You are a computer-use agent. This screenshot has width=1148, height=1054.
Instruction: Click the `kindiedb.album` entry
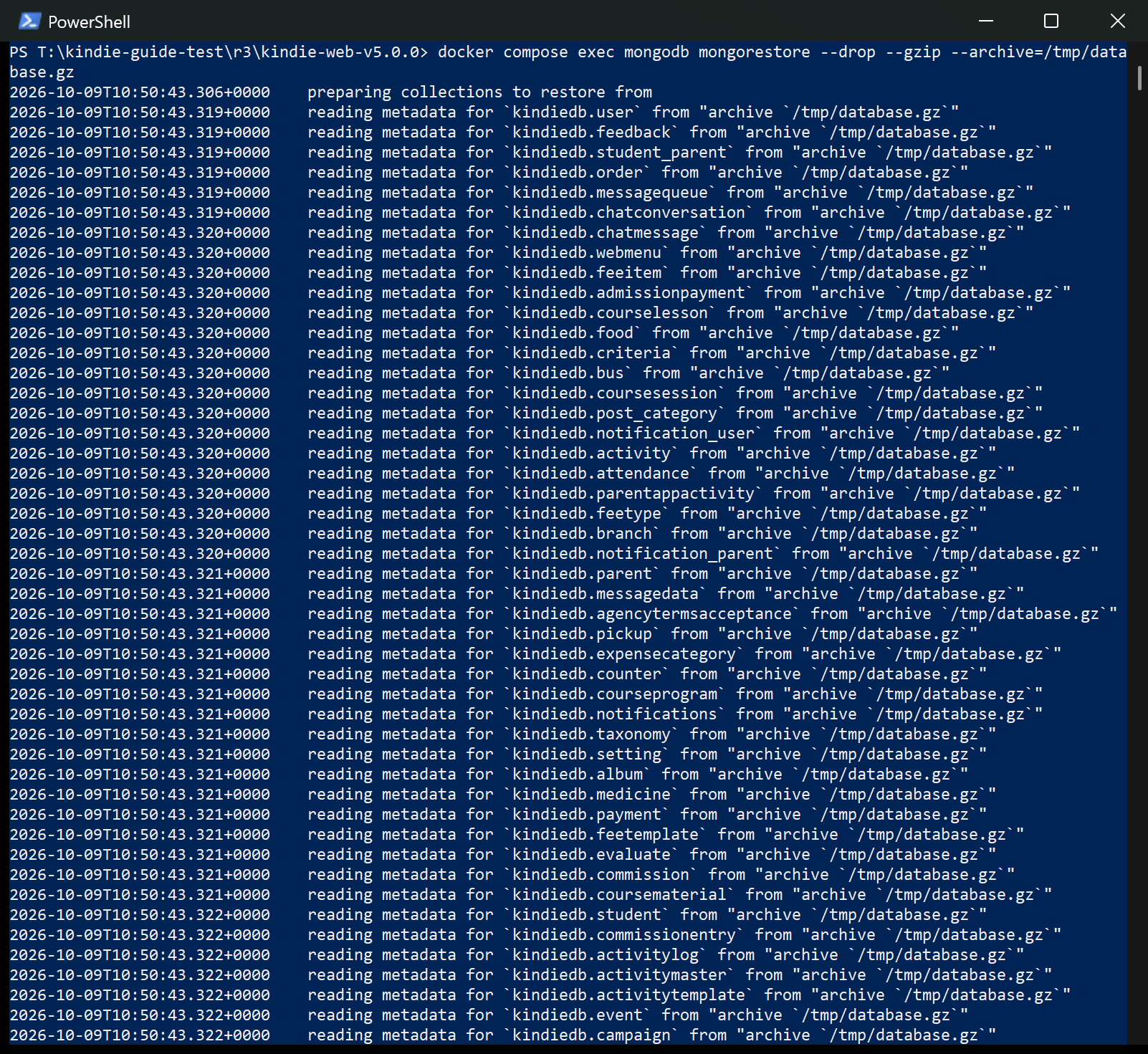click(578, 775)
